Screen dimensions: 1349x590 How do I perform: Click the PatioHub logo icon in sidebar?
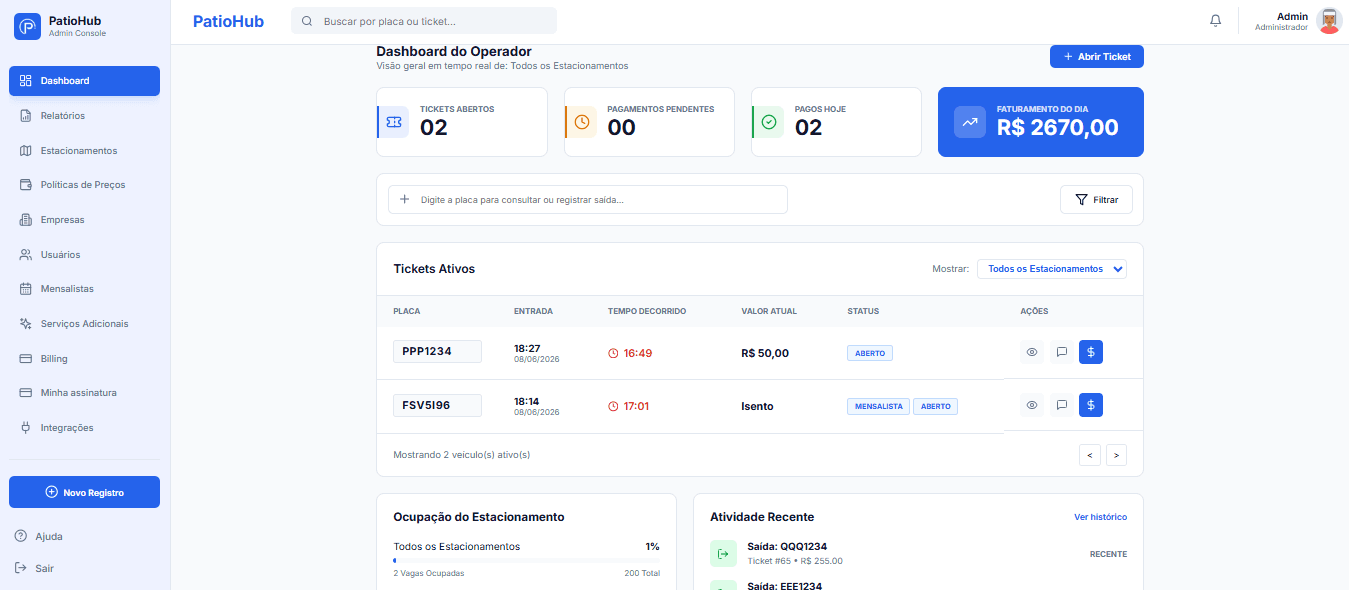coord(28,26)
